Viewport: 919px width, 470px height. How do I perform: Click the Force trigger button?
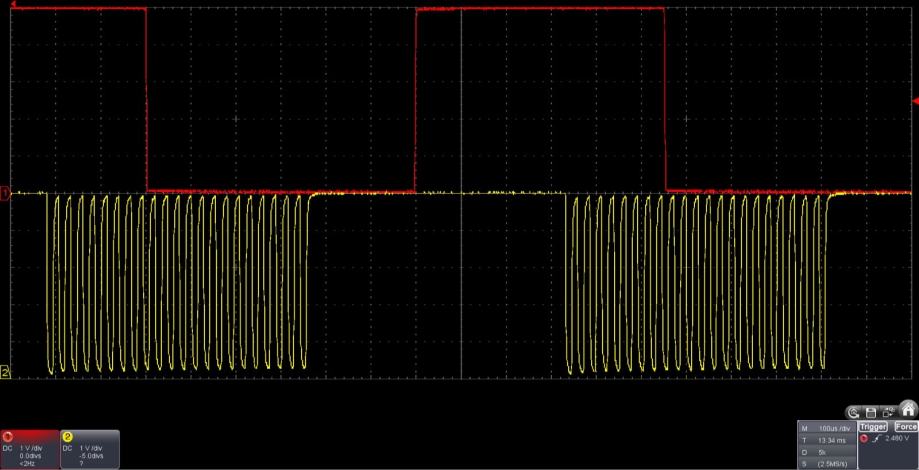click(906, 427)
